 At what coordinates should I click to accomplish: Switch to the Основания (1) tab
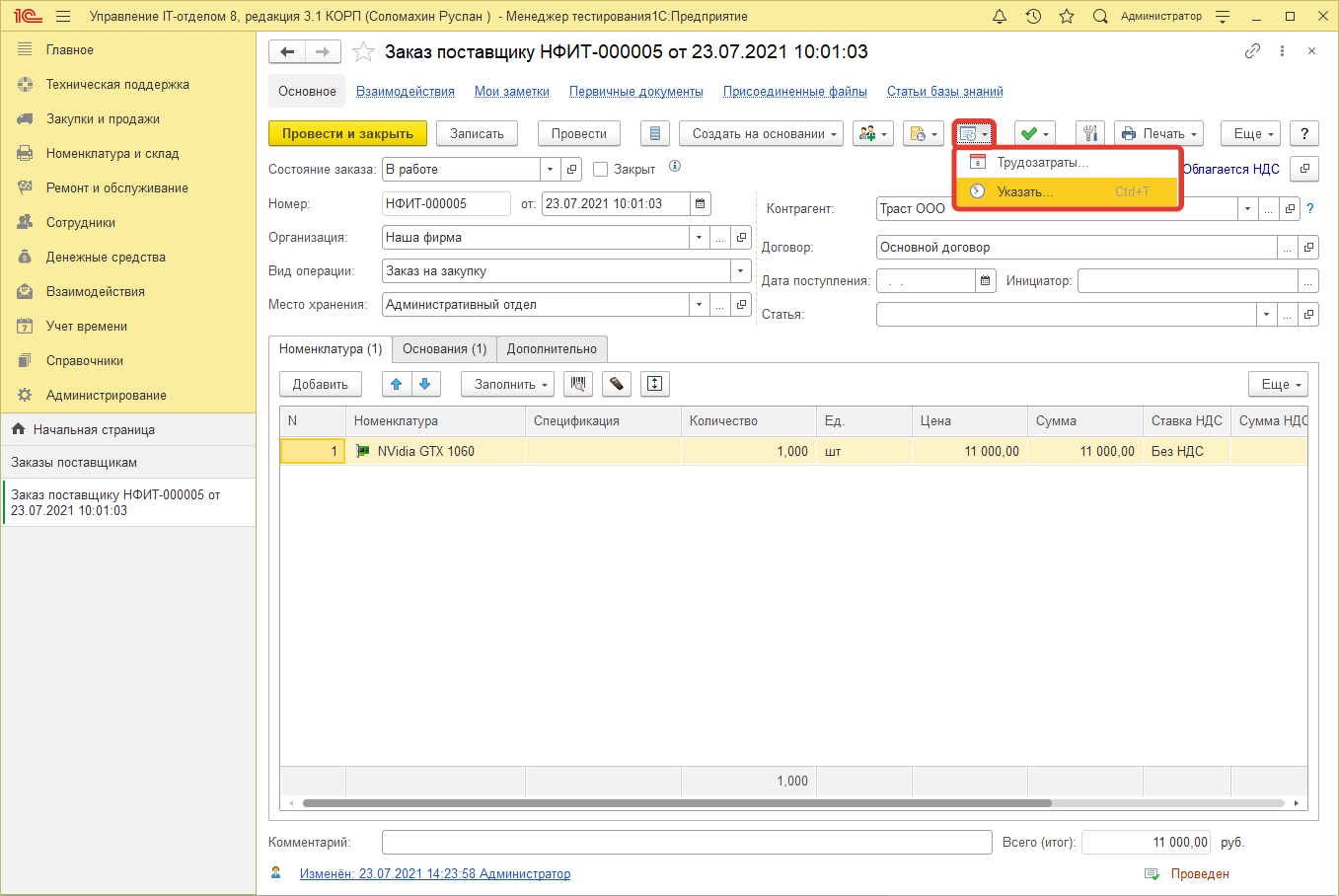pyautogui.click(x=444, y=349)
